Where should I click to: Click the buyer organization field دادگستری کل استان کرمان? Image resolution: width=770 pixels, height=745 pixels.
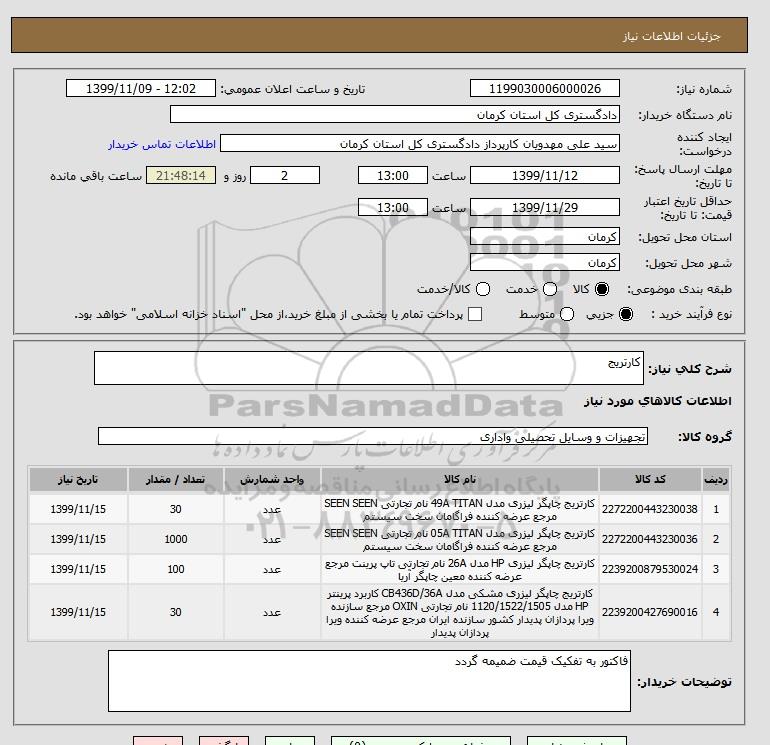click(395, 114)
